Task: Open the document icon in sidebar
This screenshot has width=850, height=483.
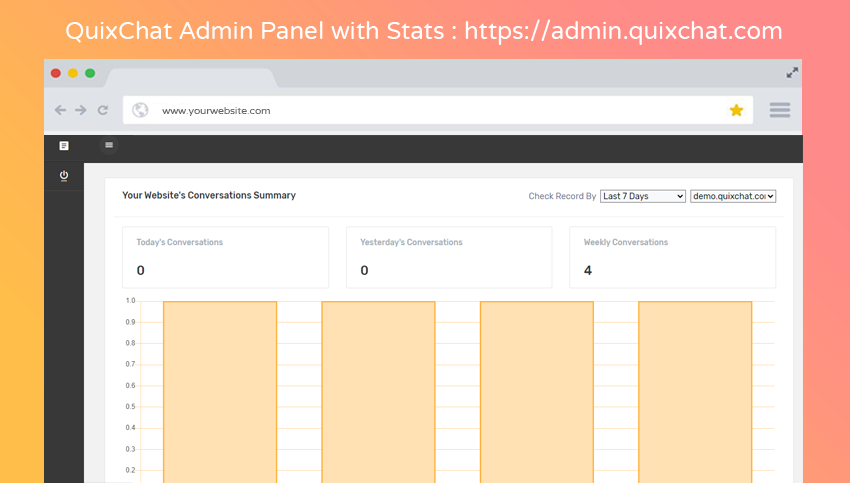Action: pos(64,145)
